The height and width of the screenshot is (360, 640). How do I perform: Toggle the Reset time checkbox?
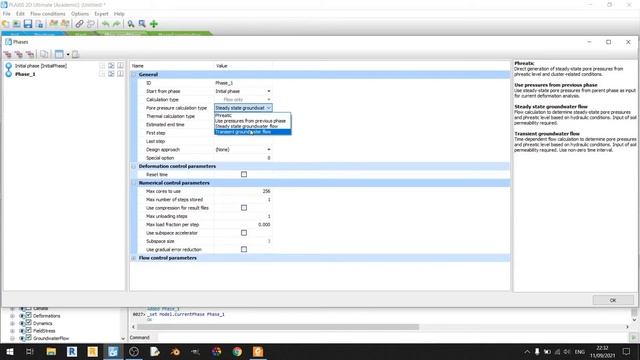coord(244,174)
